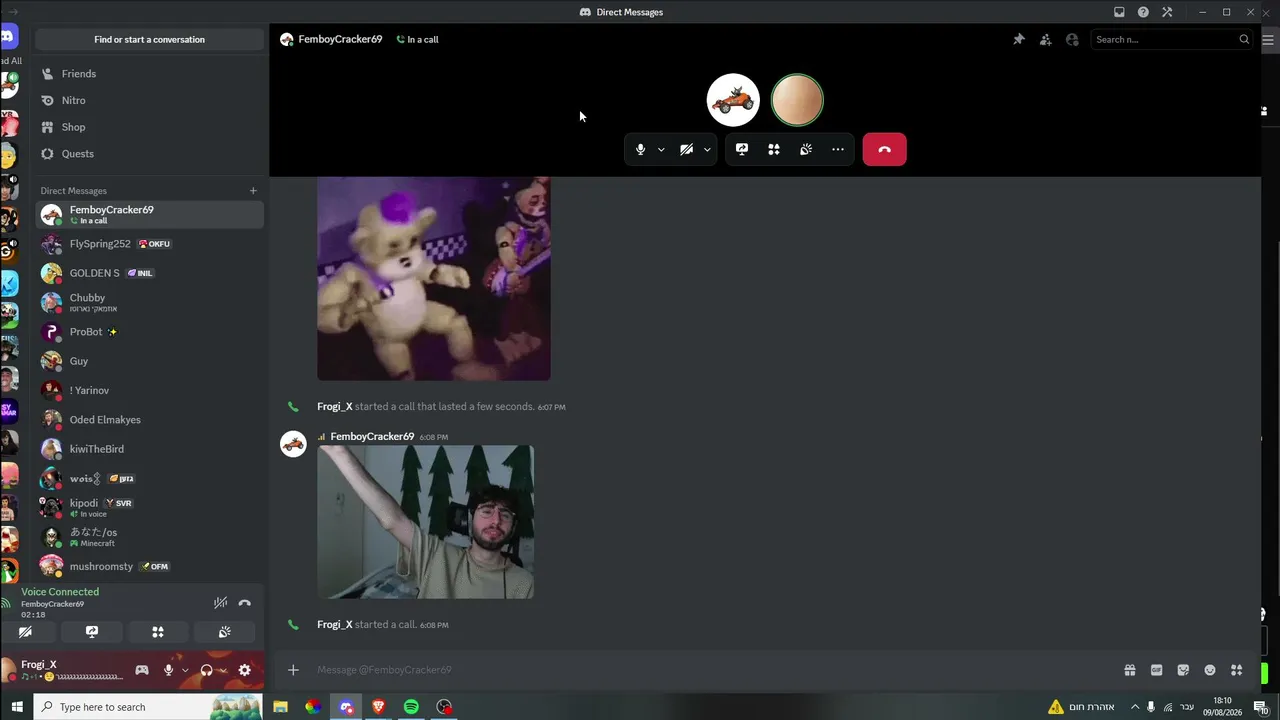Open the Quests page

click(150, 154)
